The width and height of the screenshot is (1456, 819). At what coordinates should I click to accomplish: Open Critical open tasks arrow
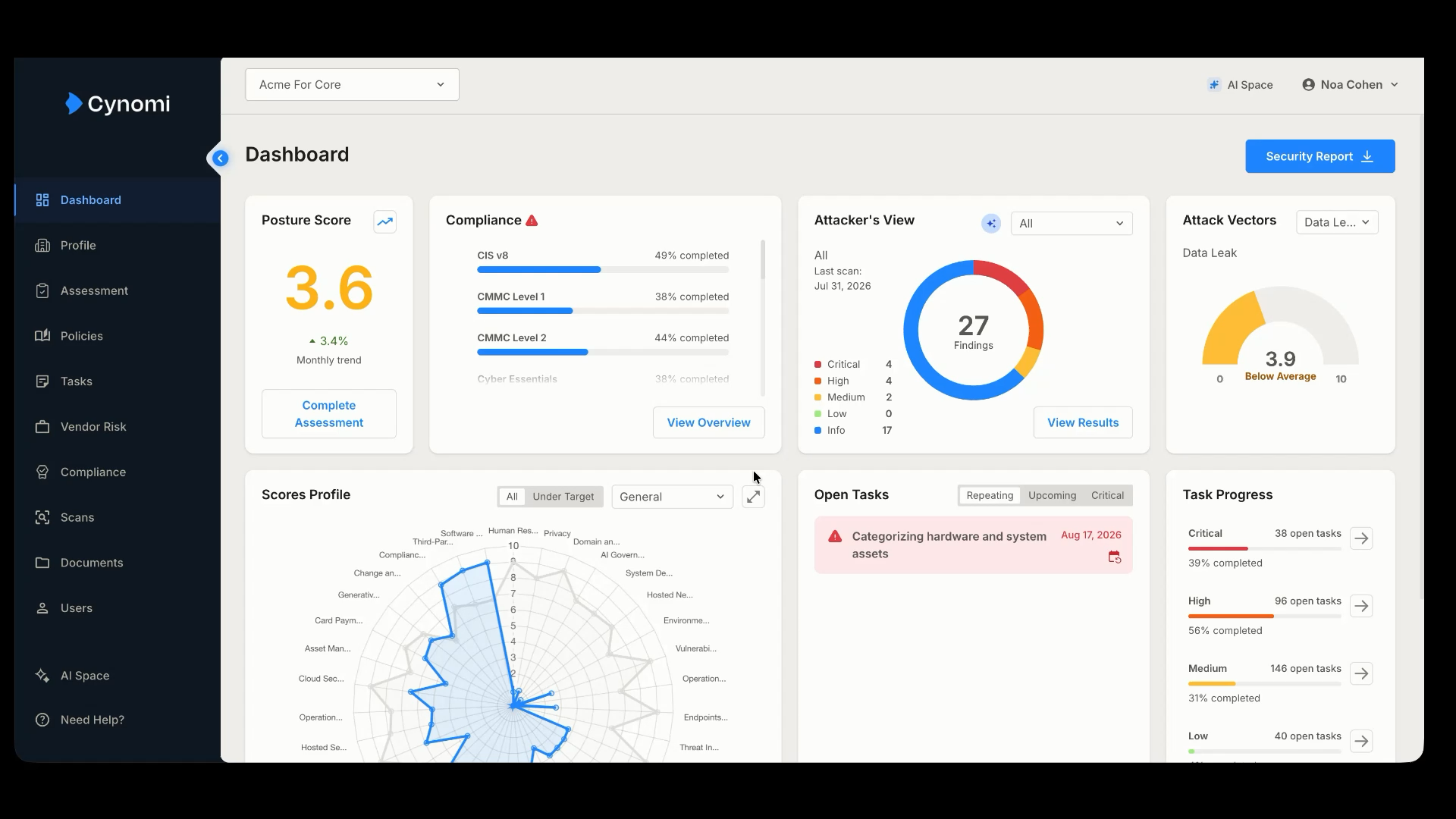(x=1361, y=538)
